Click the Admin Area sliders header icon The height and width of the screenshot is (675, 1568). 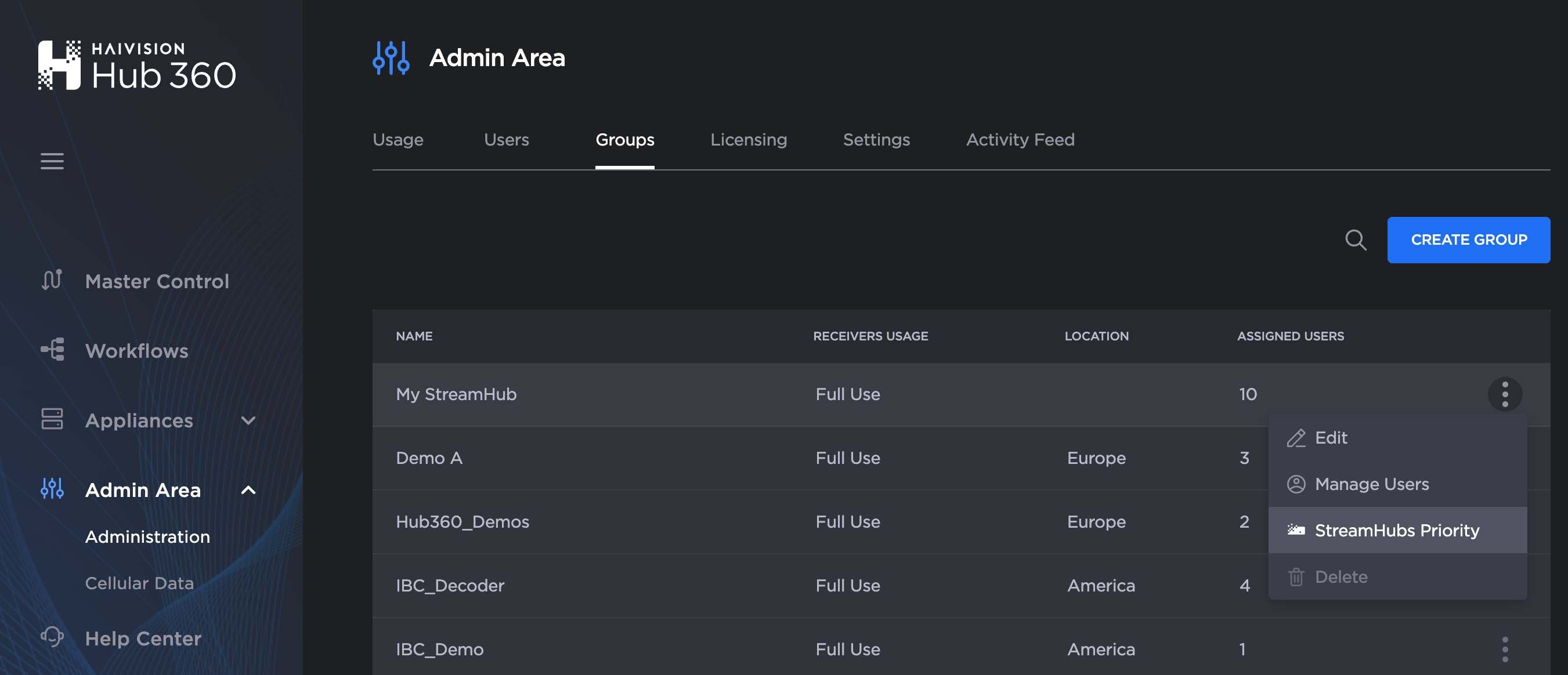(391, 58)
